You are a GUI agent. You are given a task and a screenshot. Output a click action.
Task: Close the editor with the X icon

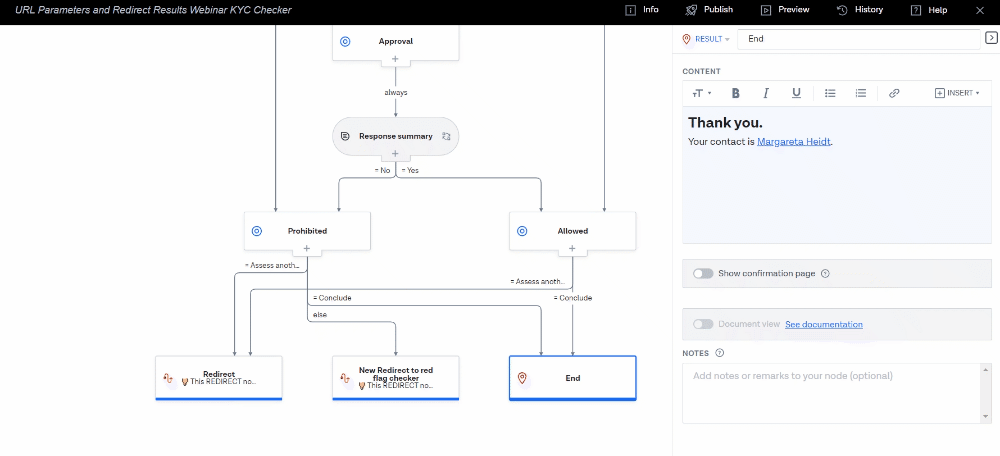pyautogui.click(x=980, y=10)
